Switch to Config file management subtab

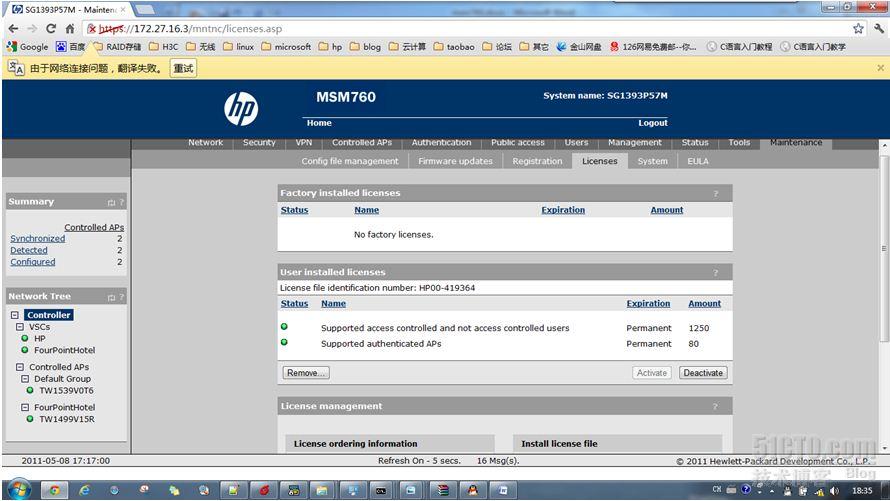click(350, 161)
